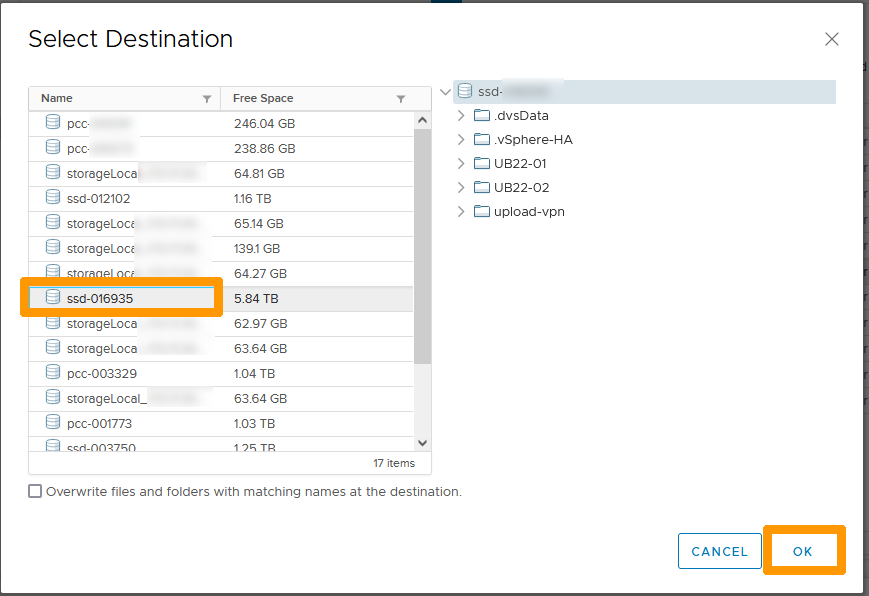Expand the UB22-01 tree node
Screen dimensions: 869x596
point(461,163)
